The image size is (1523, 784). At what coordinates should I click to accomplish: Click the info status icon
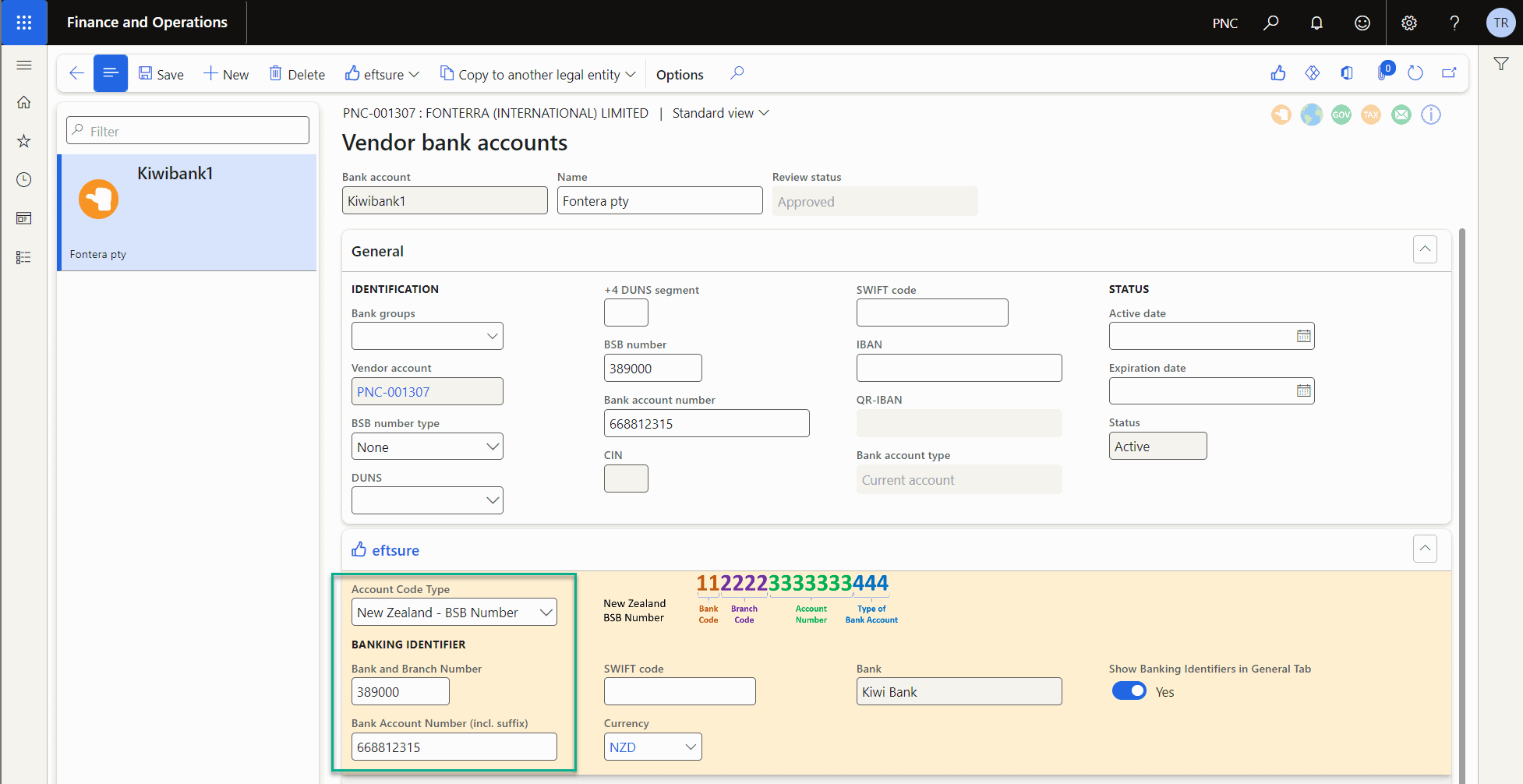click(1431, 115)
